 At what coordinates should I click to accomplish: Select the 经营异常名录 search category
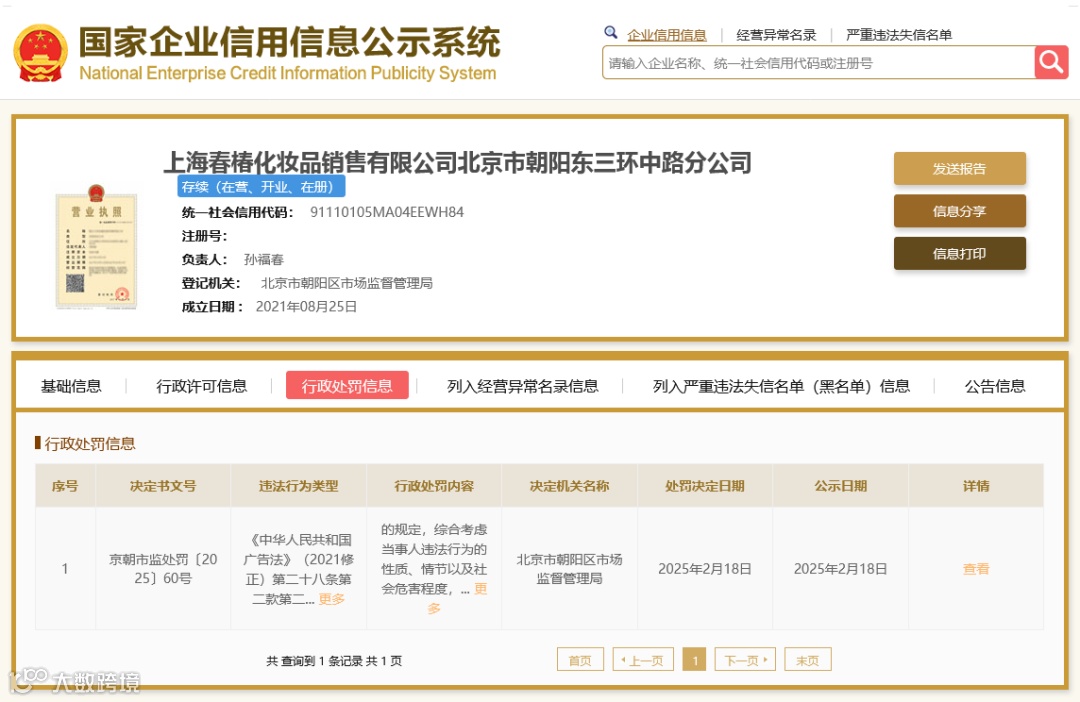click(x=776, y=35)
